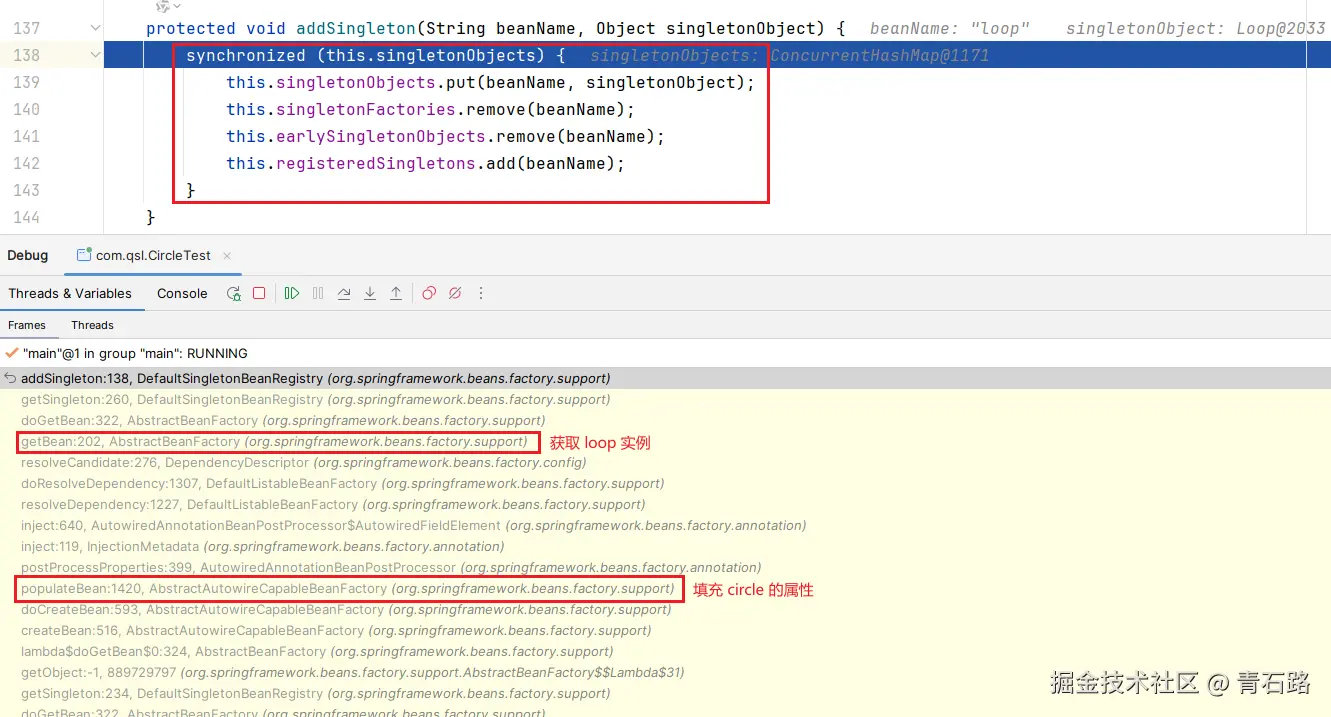Viewport: 1331px width, 717px height.
Task: Click the ConcurrentHashMap@1171 inline value hint
Action: pos(880,55)
